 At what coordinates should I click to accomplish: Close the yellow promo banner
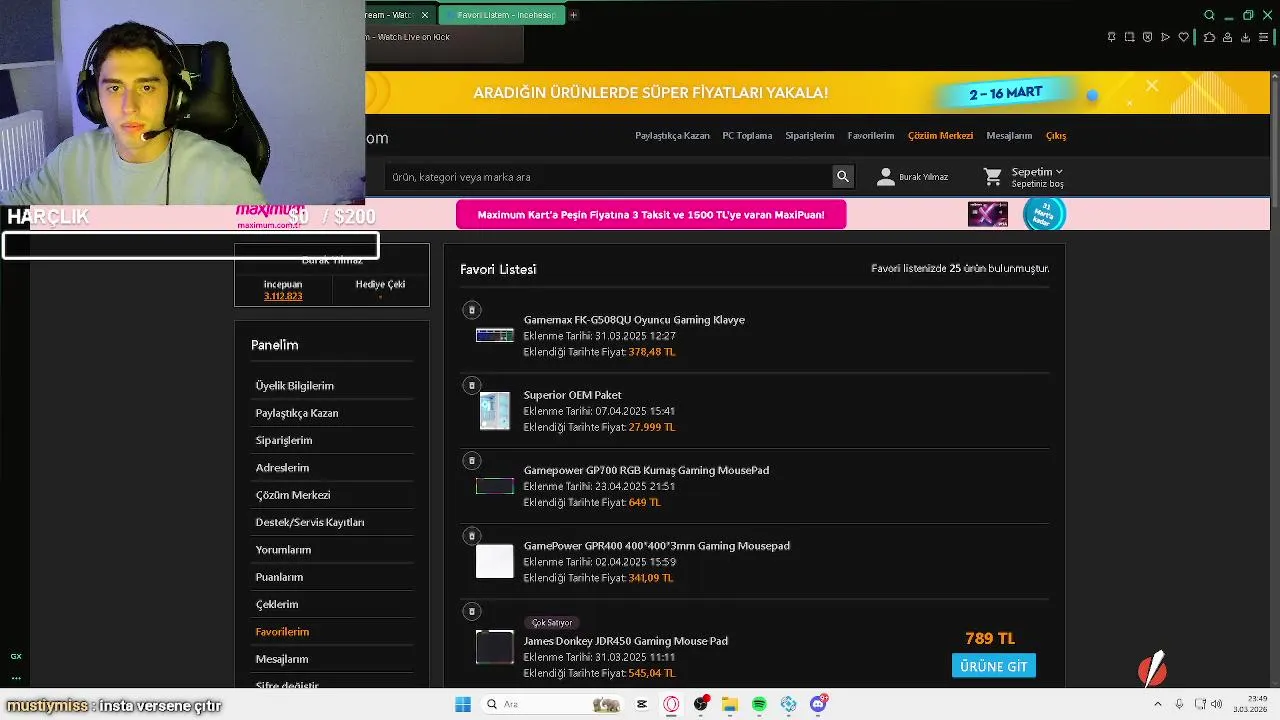tap(1152, 86)
